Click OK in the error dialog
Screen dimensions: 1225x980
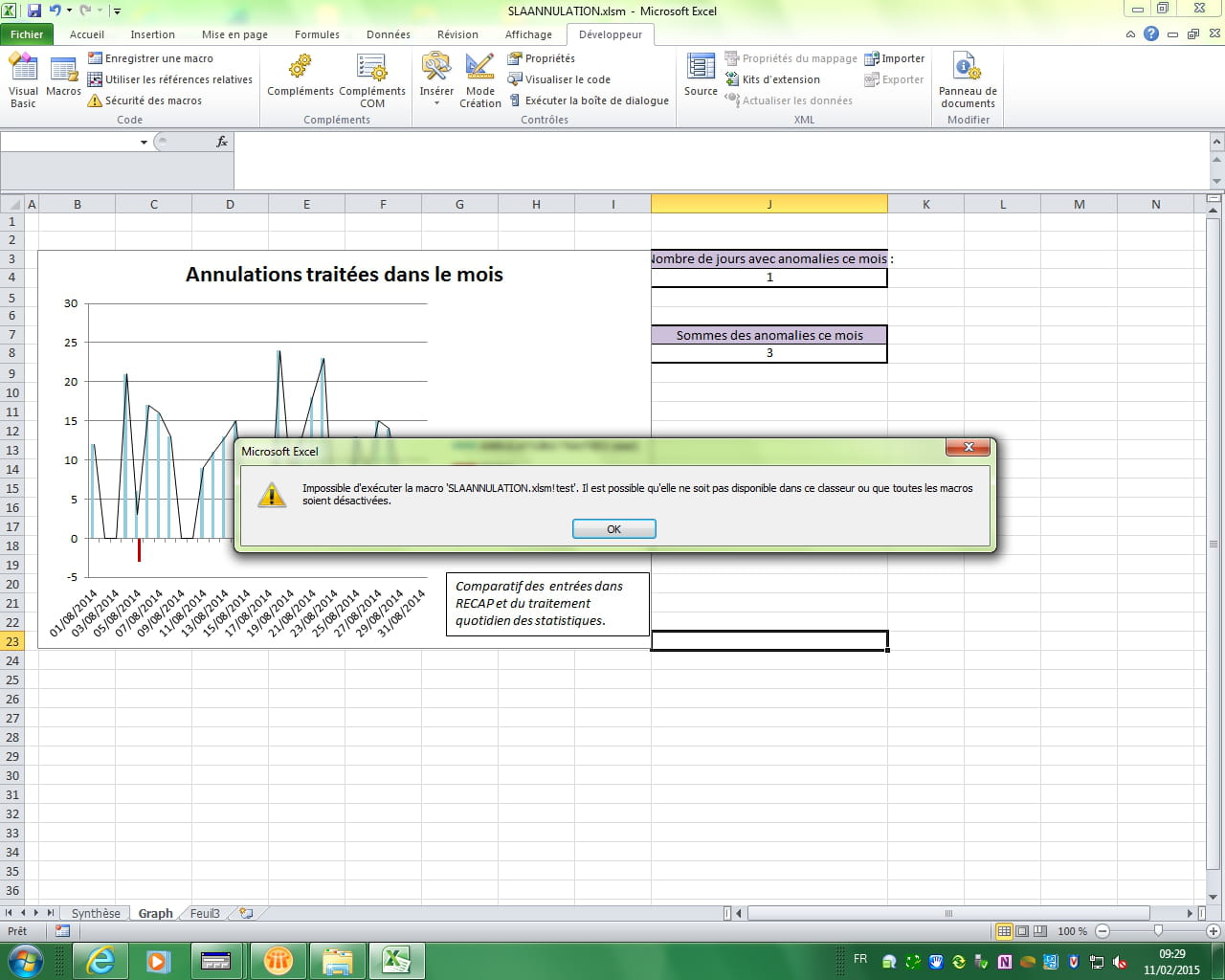(613, 529)
